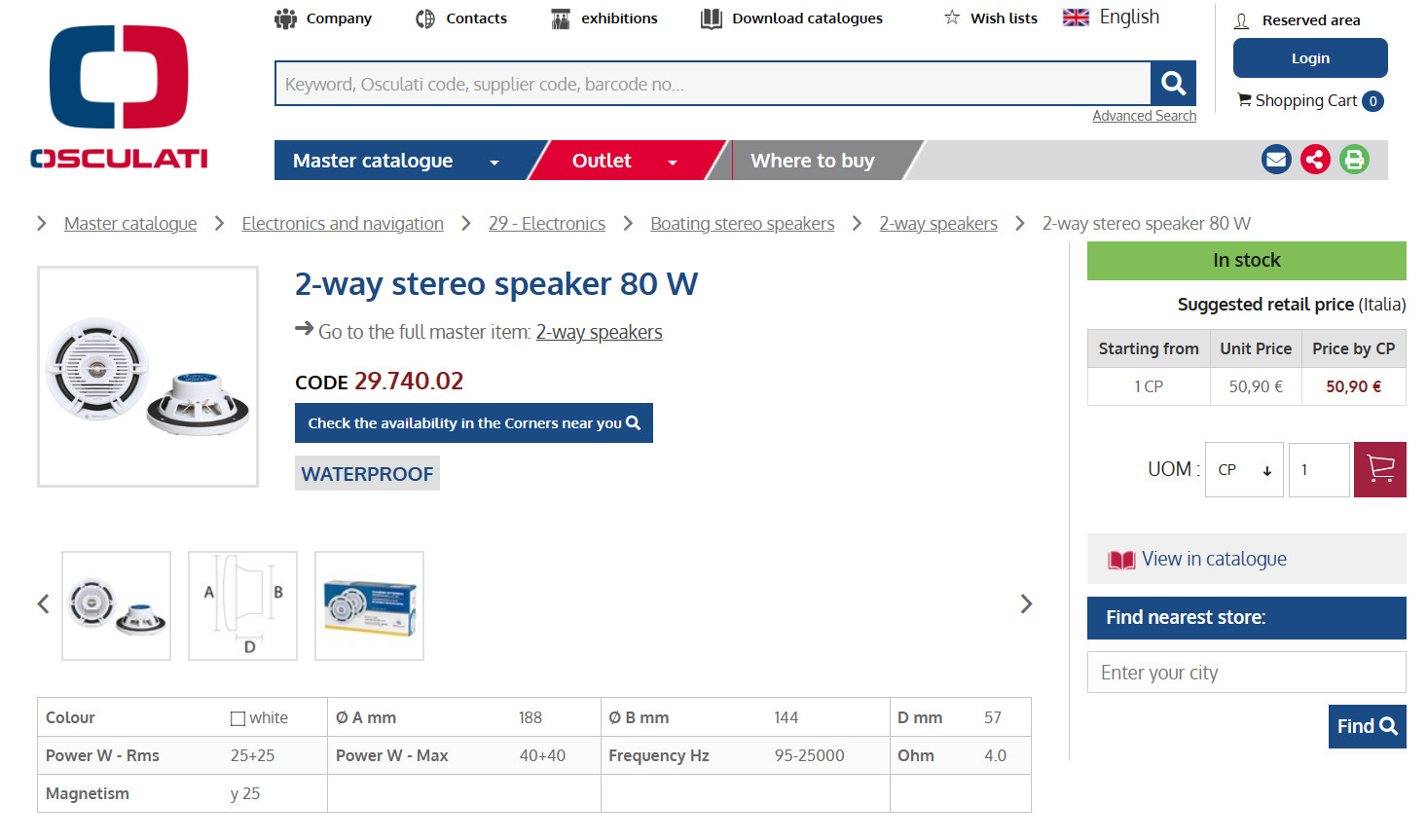This screenshot has height=840, width=1427.
Task: Add item to cart with red cart button
Action: pos(1380,469)
